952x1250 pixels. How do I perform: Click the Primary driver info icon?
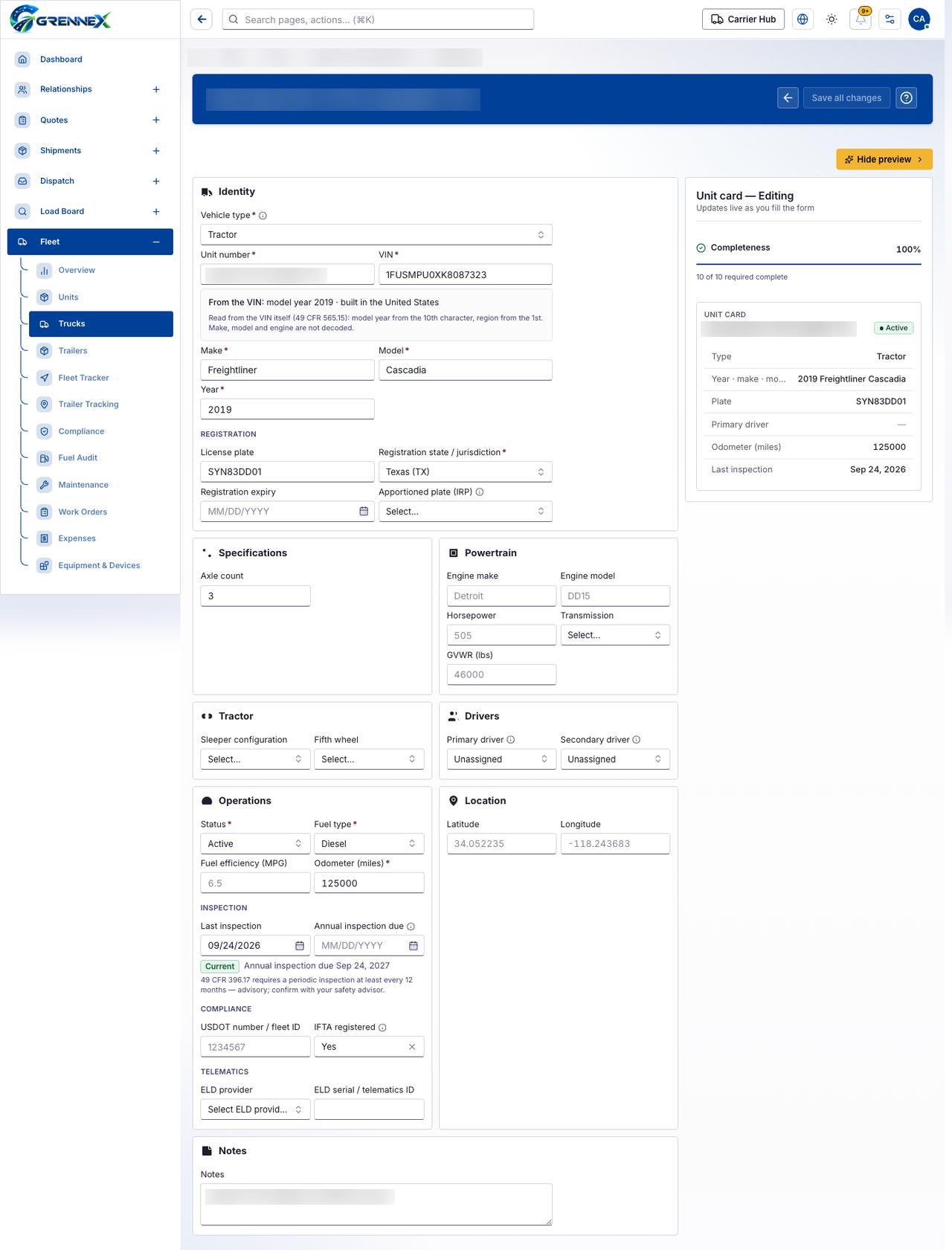(x=511, y=740)
